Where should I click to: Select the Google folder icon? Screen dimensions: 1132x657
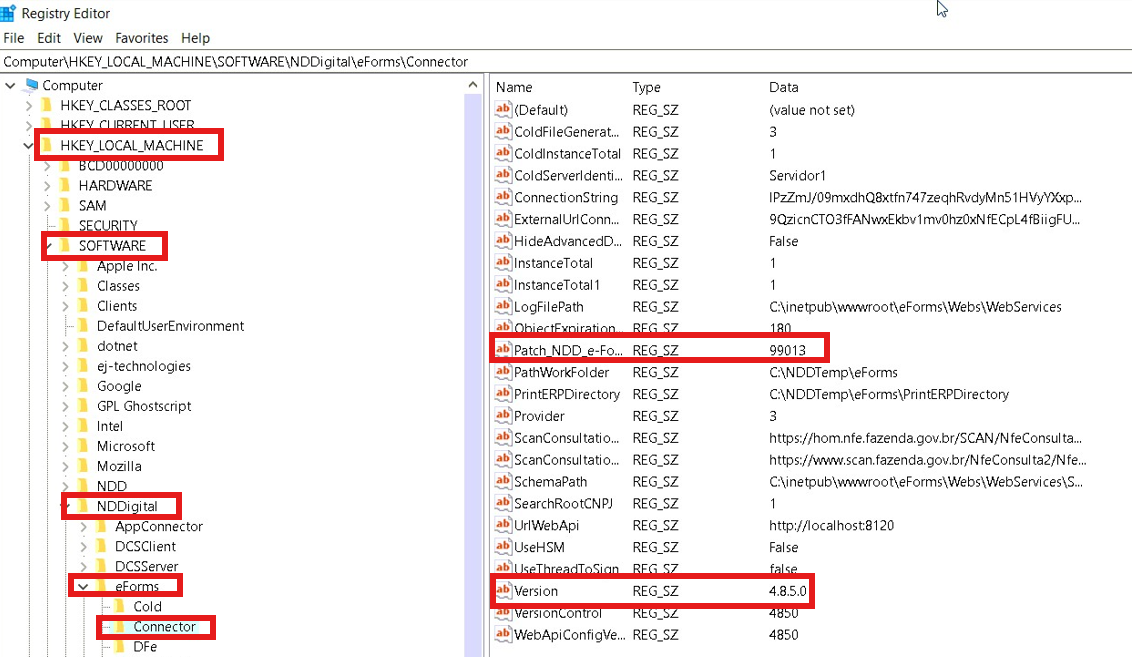click(84, 386)
